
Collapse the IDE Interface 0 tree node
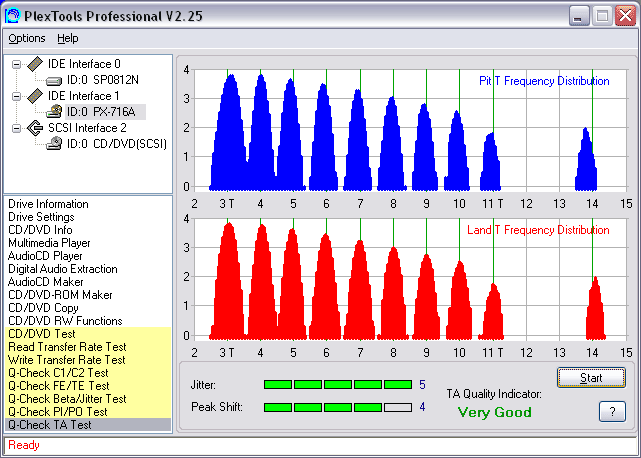[x=16, y=64]
